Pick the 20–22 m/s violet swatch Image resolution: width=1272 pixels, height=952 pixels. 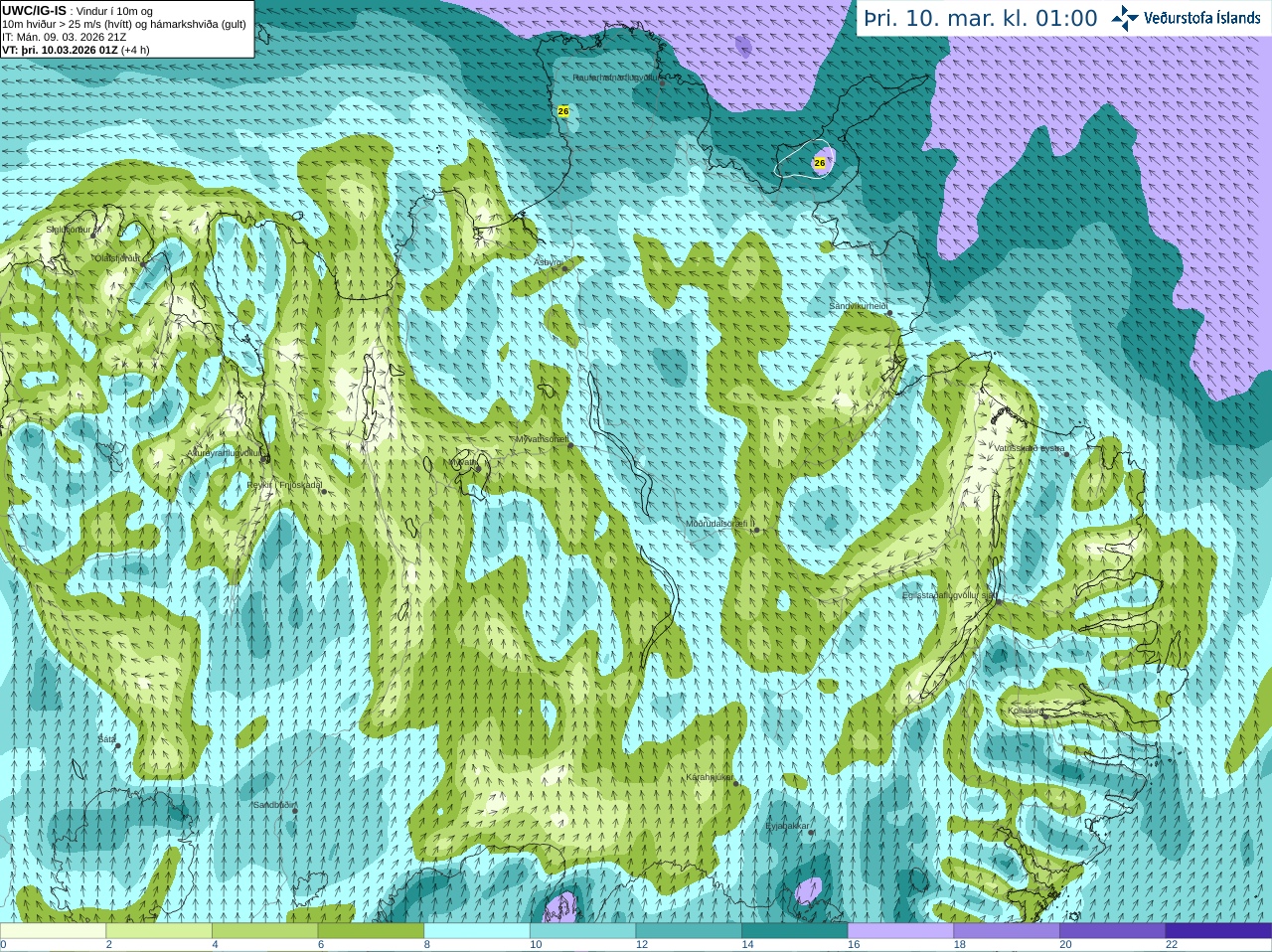tap(1113, 931)
